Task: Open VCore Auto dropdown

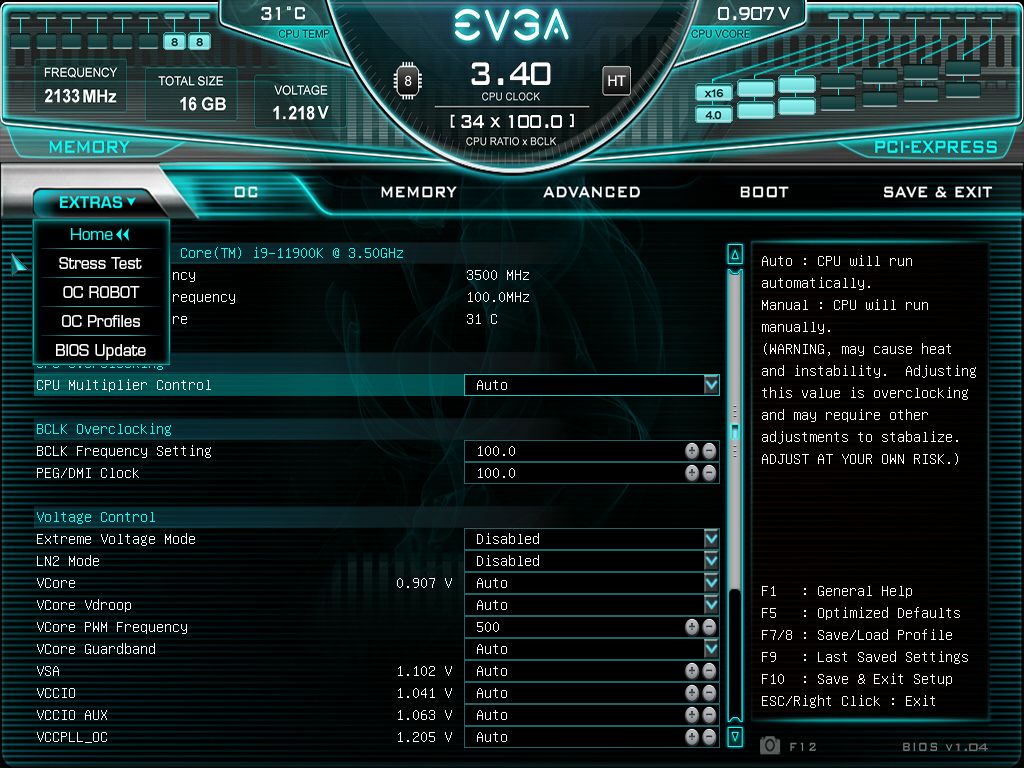Action: point(592,583)
